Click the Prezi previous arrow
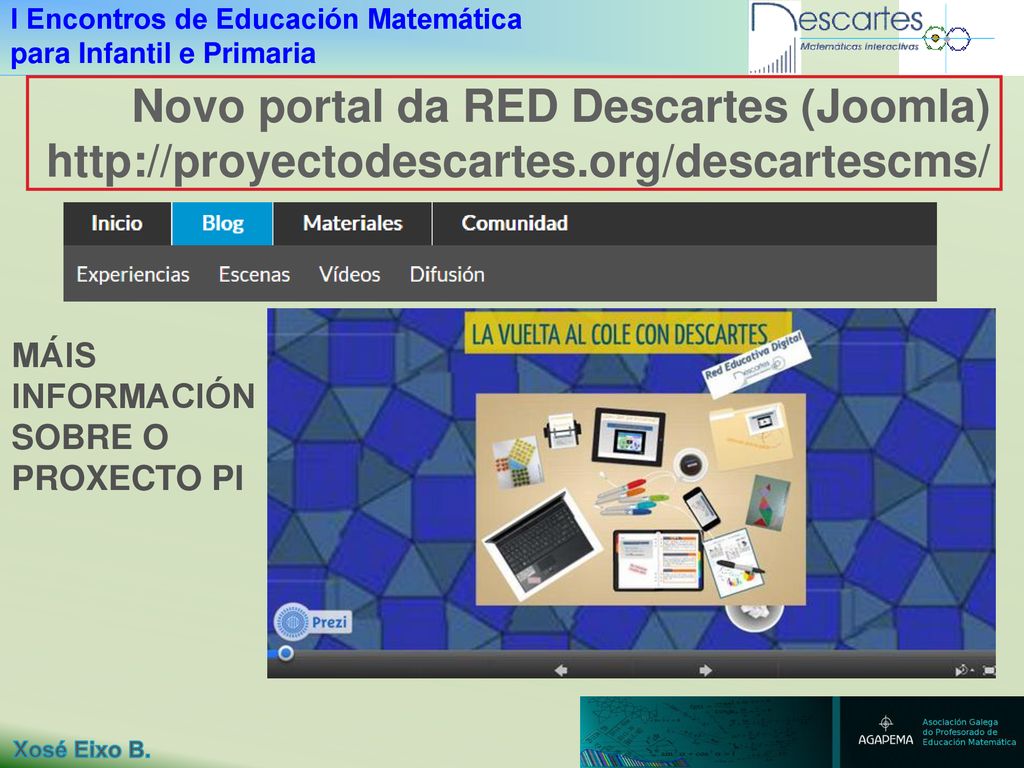 tap(561, 670)
